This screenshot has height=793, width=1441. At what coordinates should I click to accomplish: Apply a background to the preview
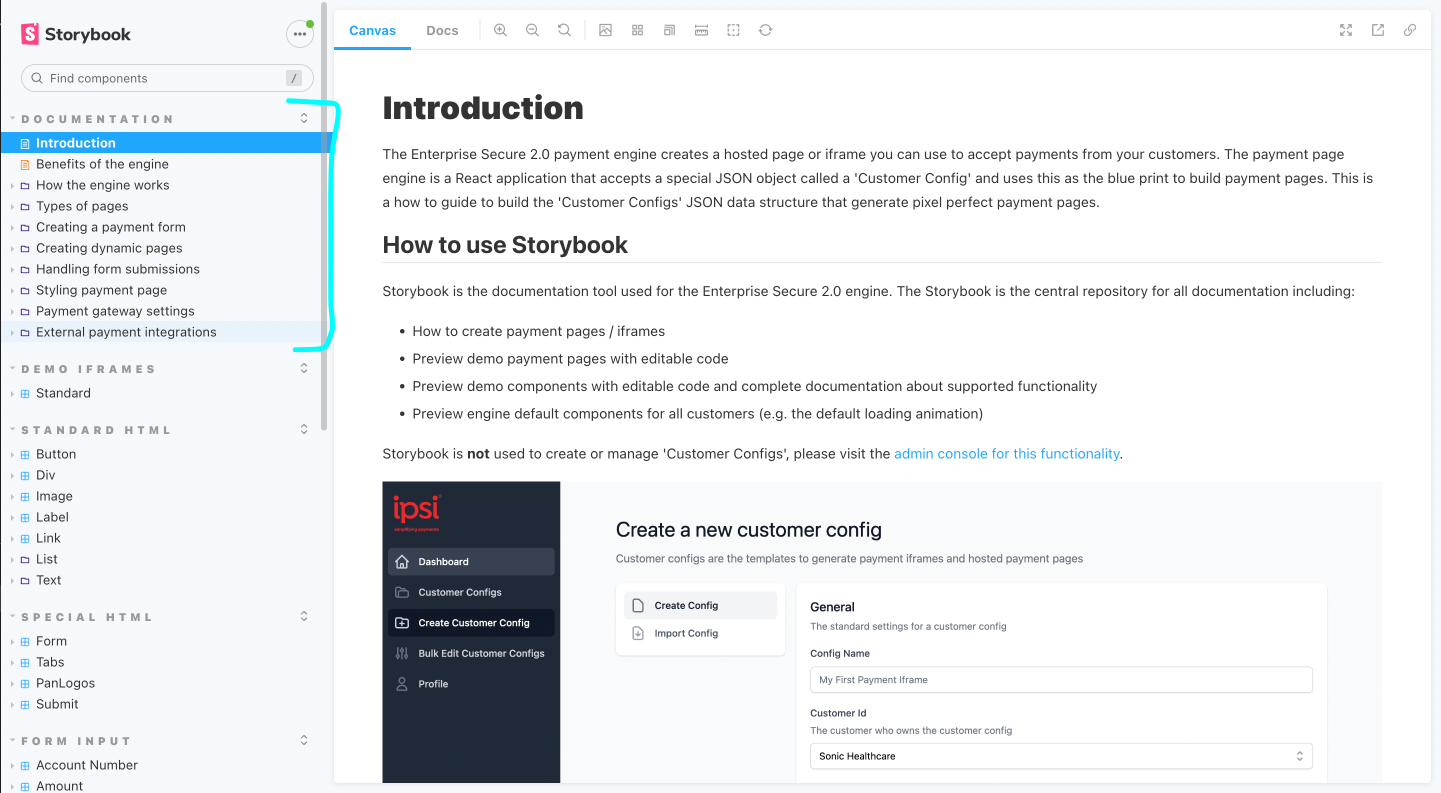point(605,30)
